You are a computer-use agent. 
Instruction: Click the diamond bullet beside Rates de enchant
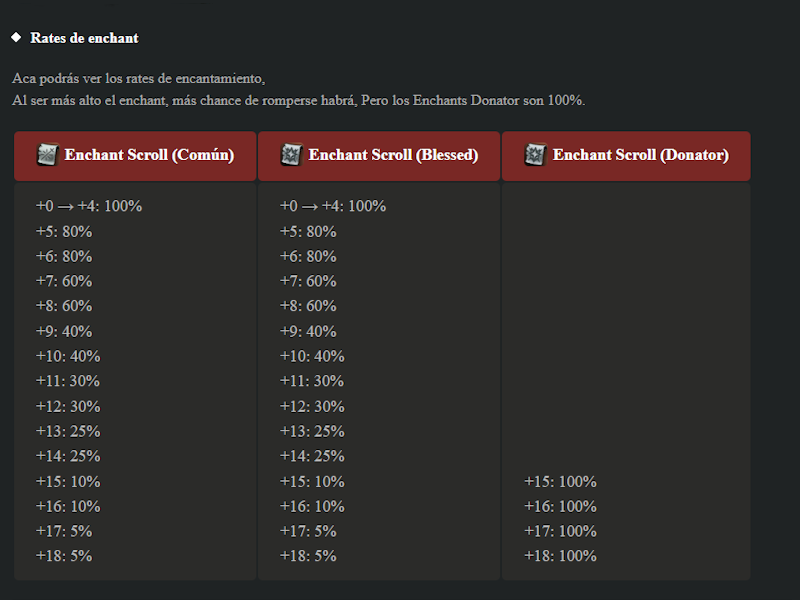(16, 37)
